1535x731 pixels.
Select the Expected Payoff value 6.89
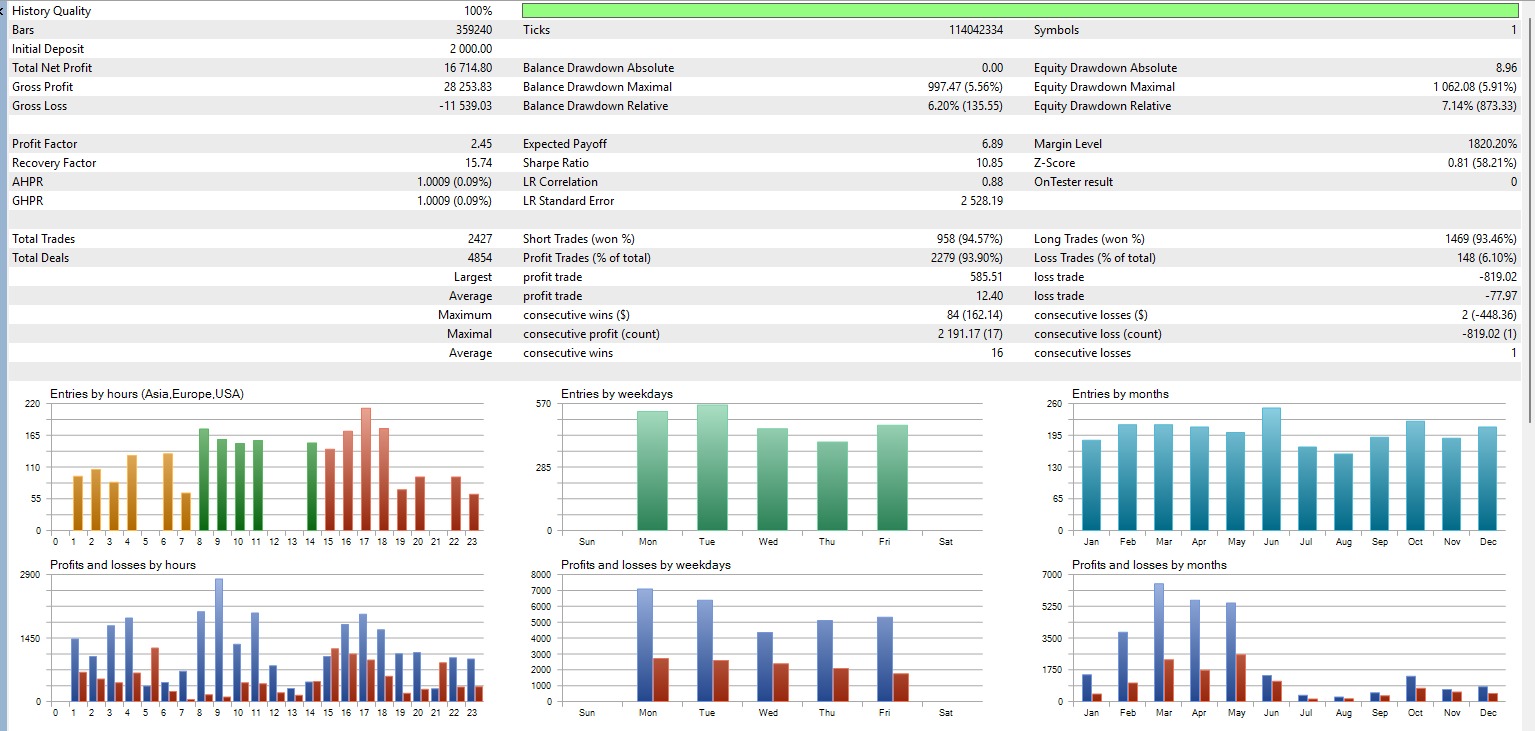pyautogui.click(x=992, y=144)
